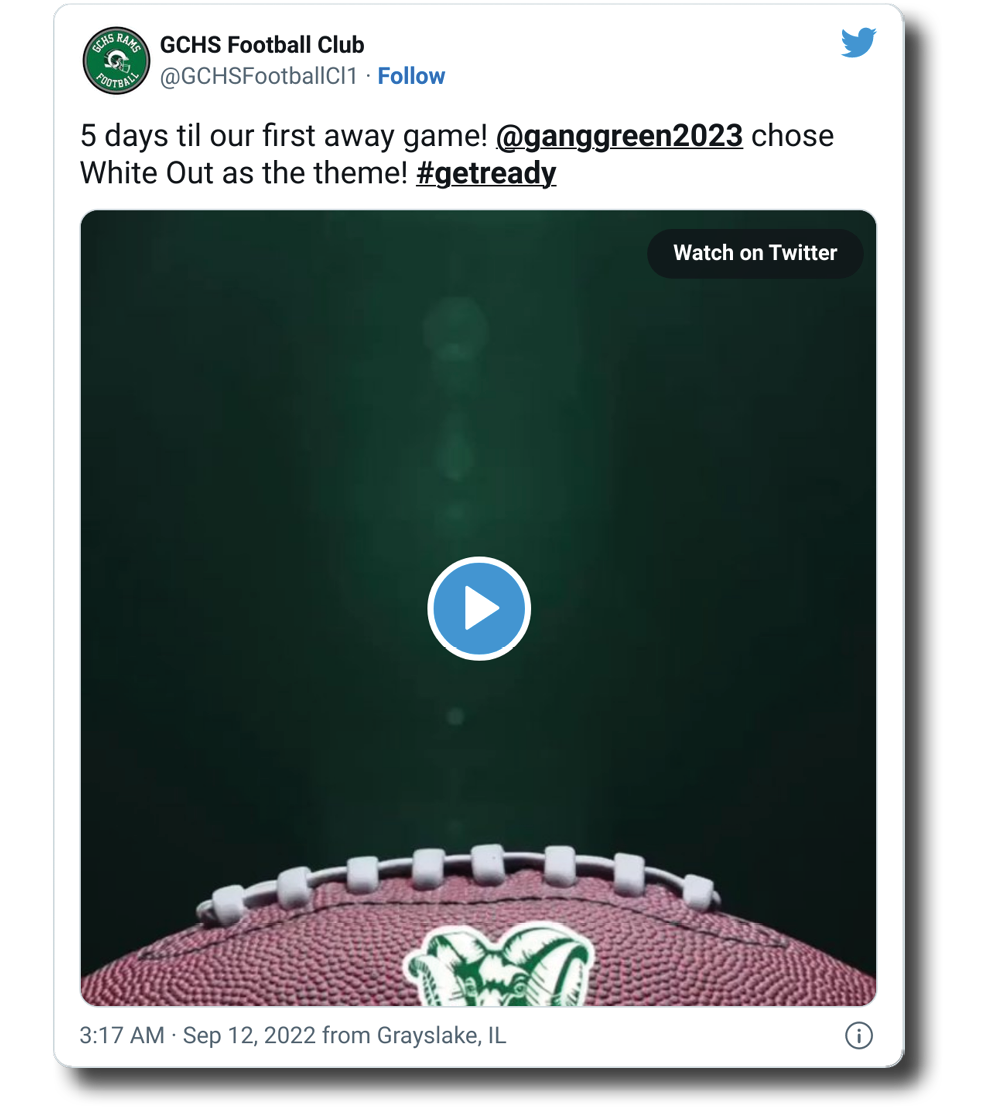Open the #getready hashtag
This screenshot has height=1112, width=996.
click(486, 173)
